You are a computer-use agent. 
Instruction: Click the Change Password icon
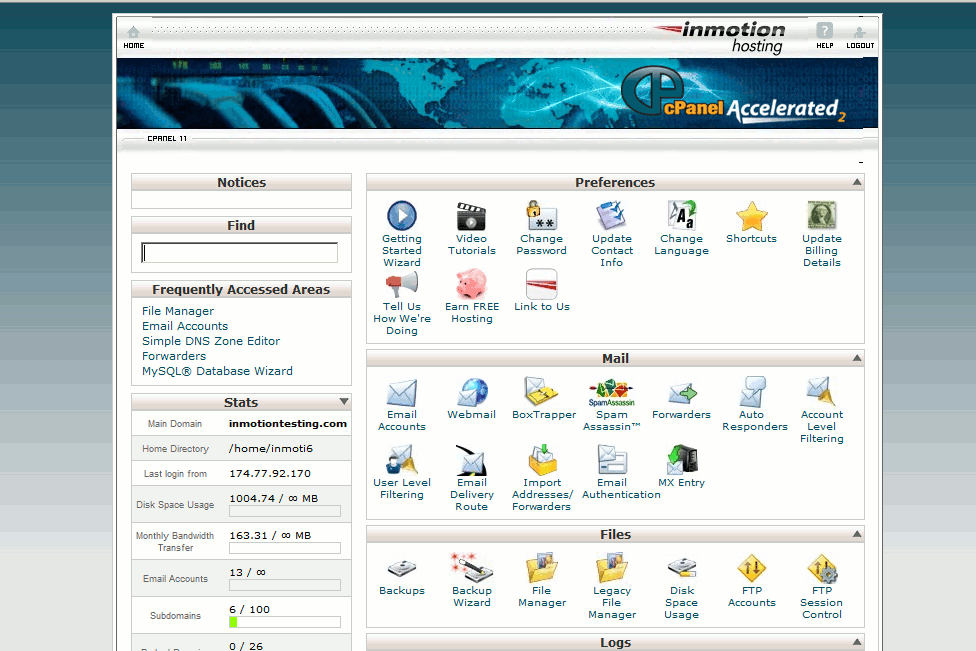coord(541,217)
